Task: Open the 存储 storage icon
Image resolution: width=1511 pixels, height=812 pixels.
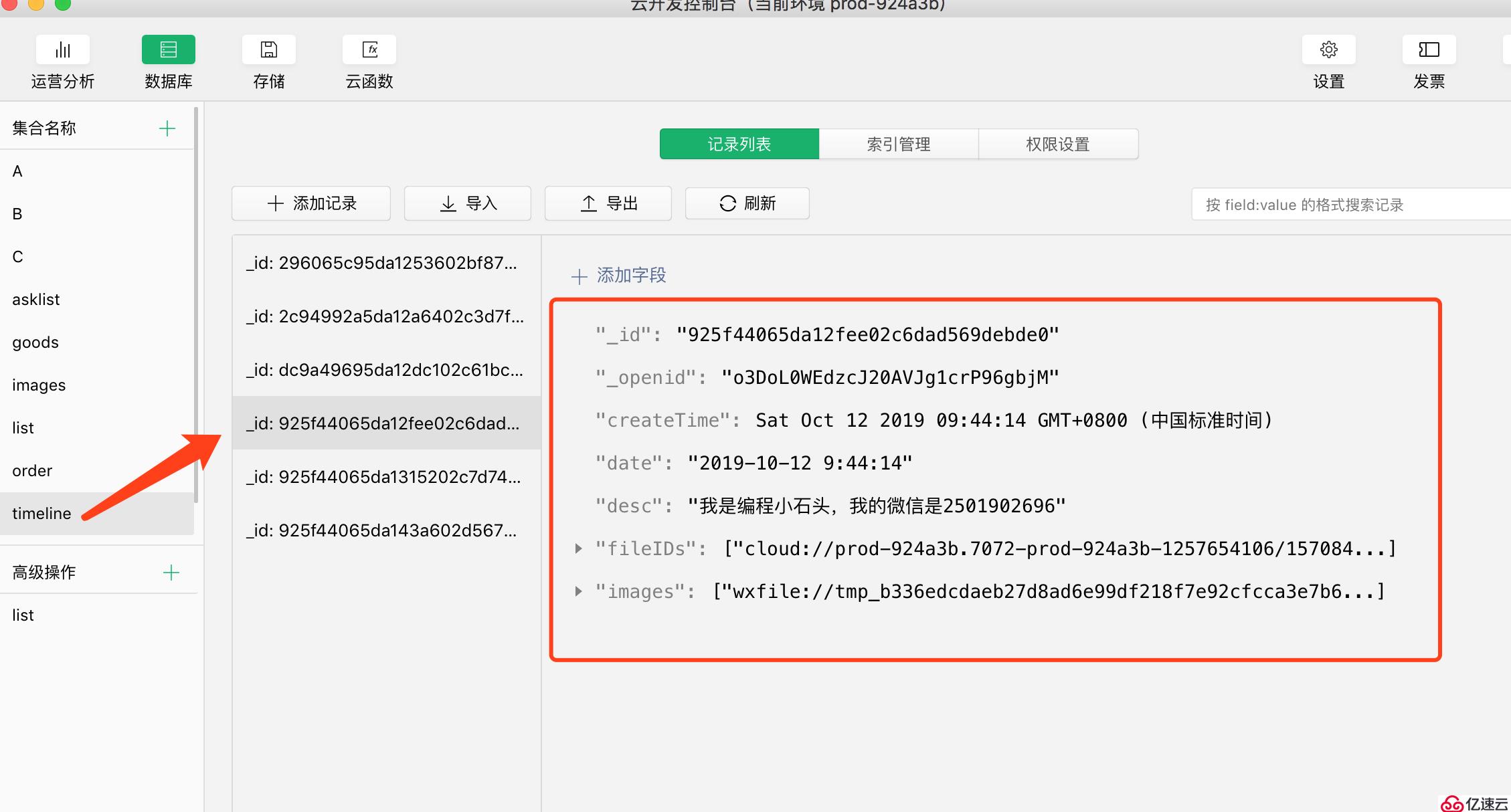Action: [269, 49]
